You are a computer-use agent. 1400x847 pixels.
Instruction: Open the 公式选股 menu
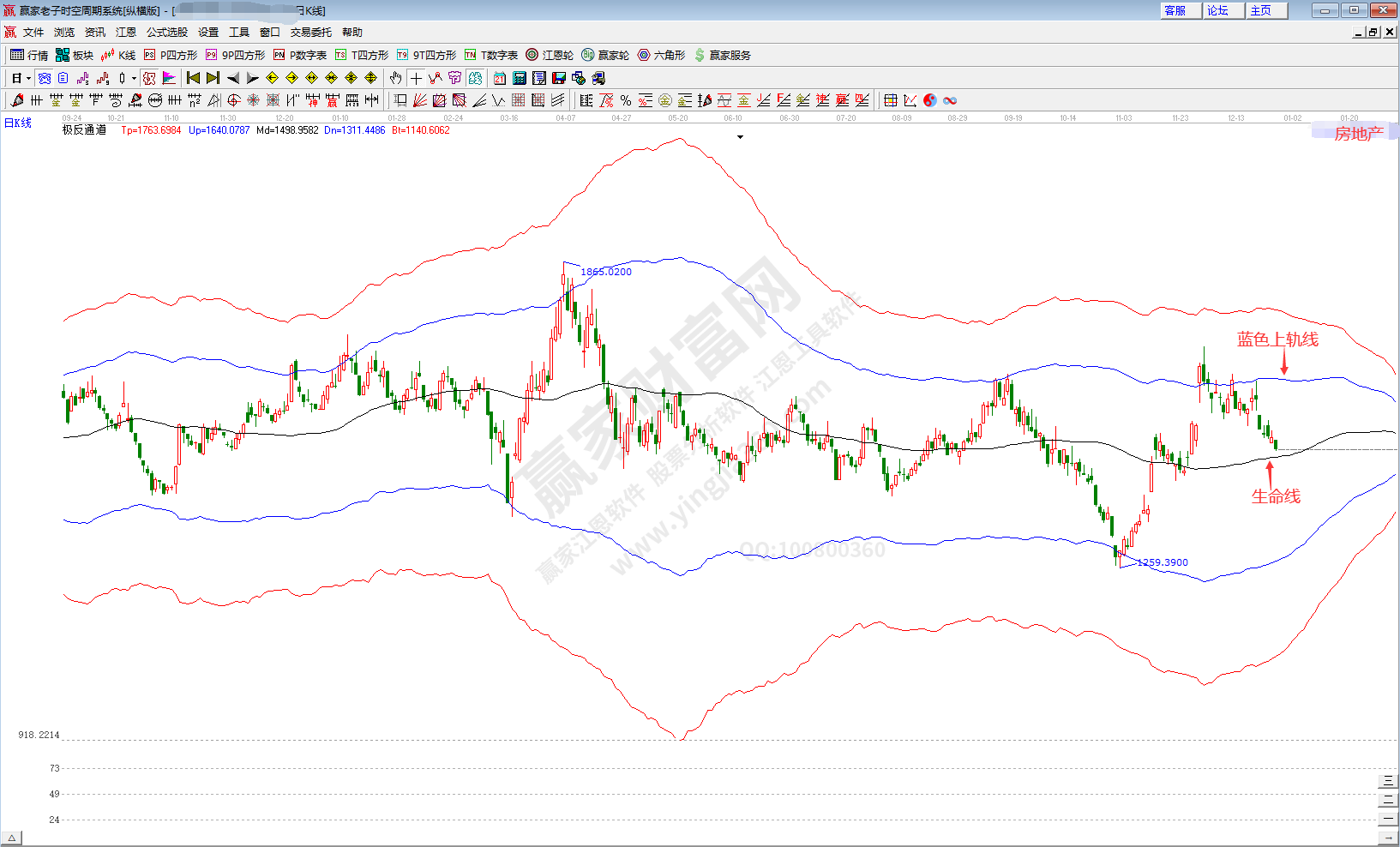[166, 32]
